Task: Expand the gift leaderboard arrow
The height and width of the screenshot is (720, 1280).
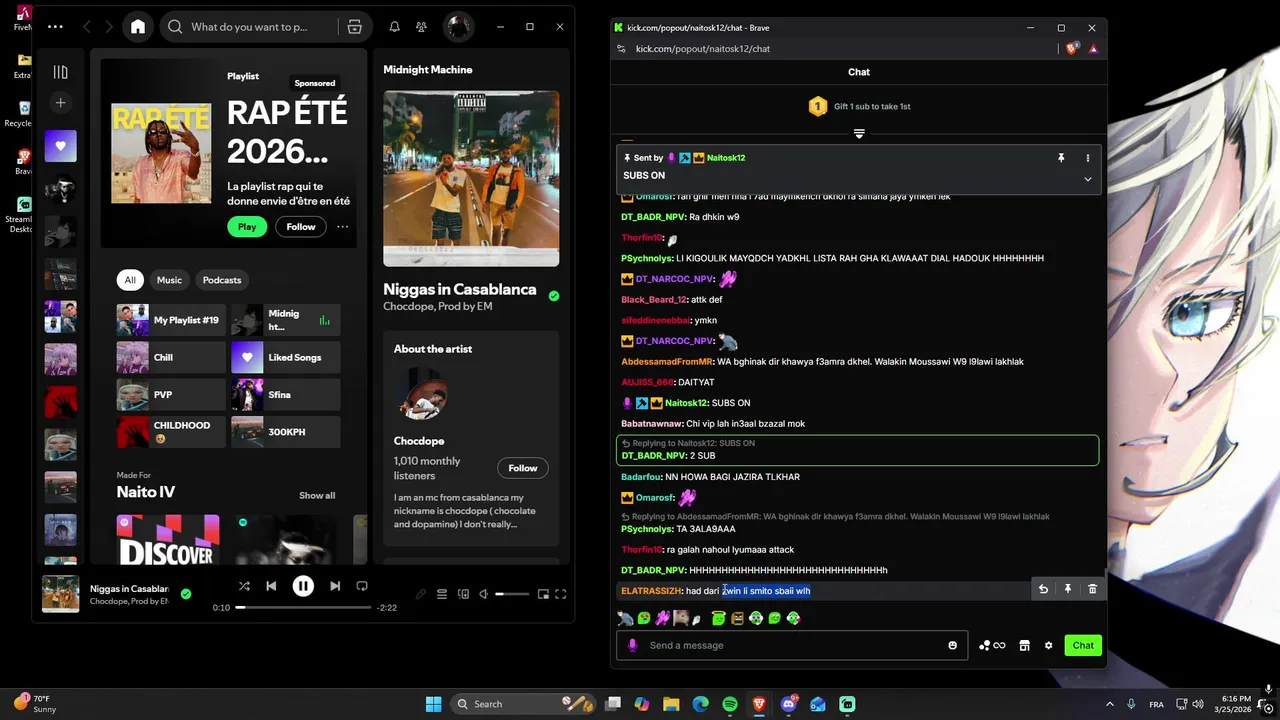Action: (859, 133)
